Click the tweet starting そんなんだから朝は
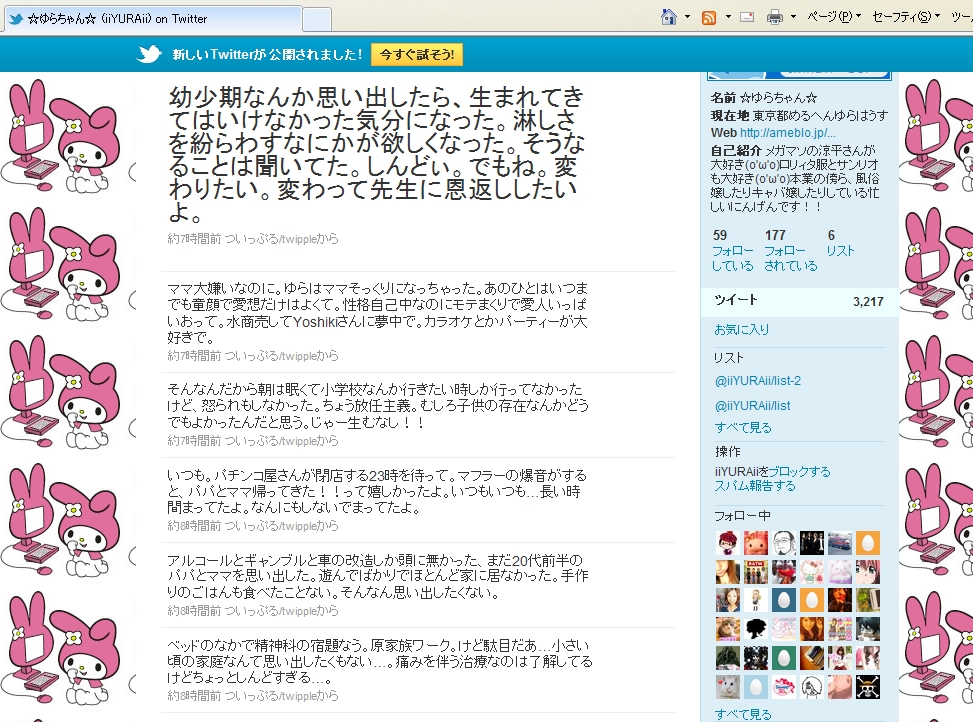 click(377, 406)
